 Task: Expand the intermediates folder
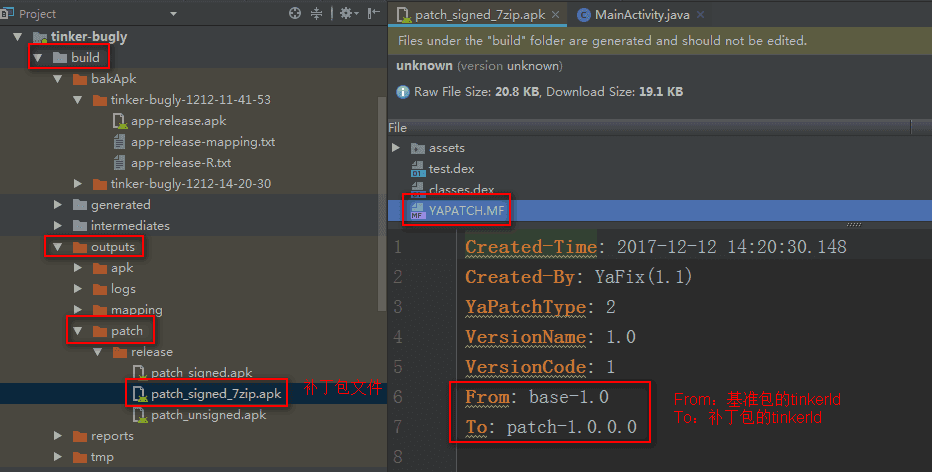click(58, 225)
